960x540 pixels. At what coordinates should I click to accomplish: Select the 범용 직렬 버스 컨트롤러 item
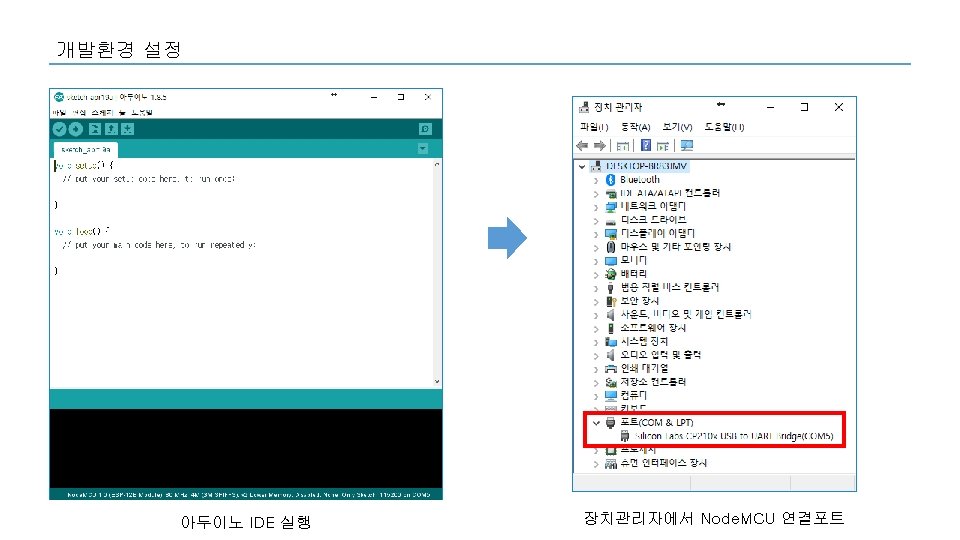[x=670, y=287]
